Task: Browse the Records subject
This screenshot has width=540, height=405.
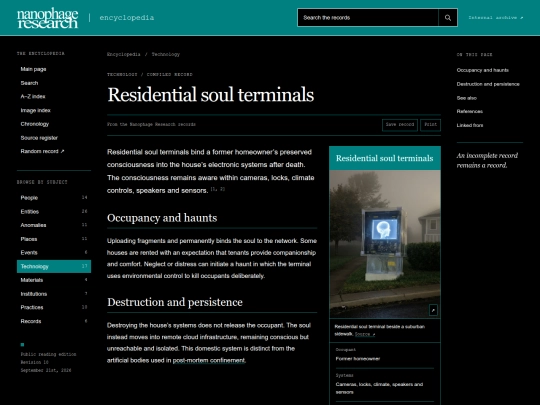Action: 54,321
